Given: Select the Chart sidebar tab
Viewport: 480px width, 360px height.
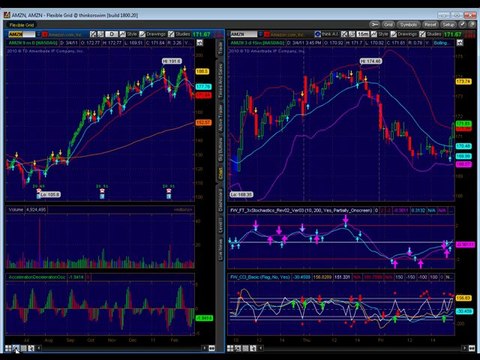Looking at the screenshot, I should [x=220, y=174].
